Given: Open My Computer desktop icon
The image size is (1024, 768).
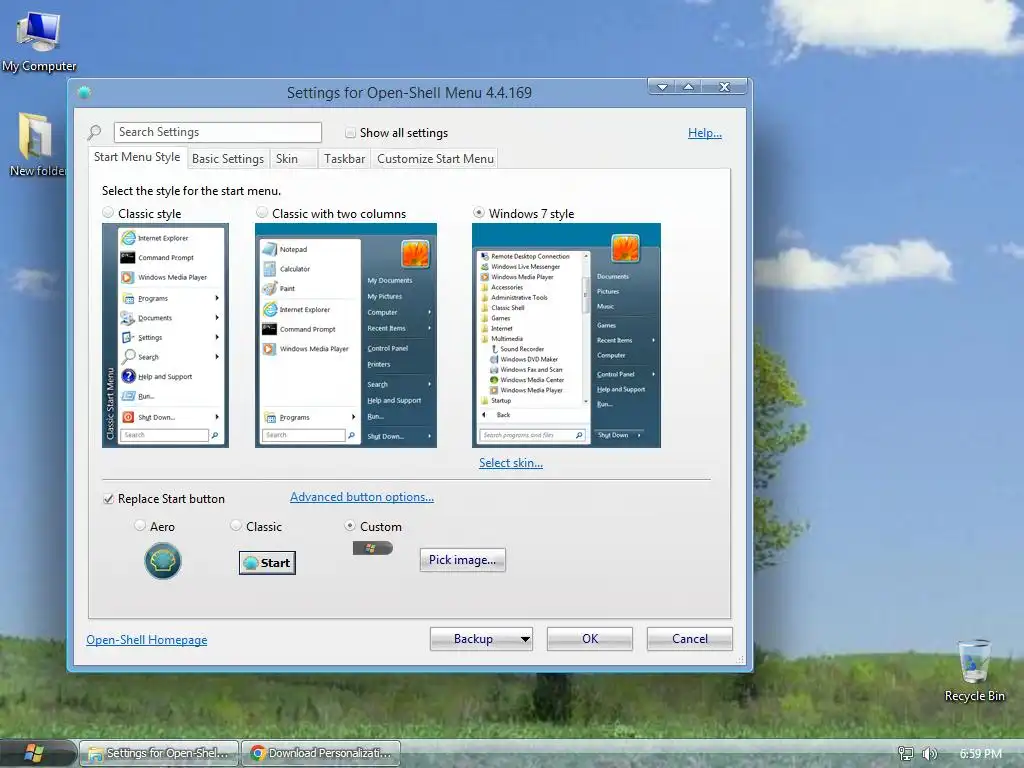Looking at the screenshot, I should point(39,41).
